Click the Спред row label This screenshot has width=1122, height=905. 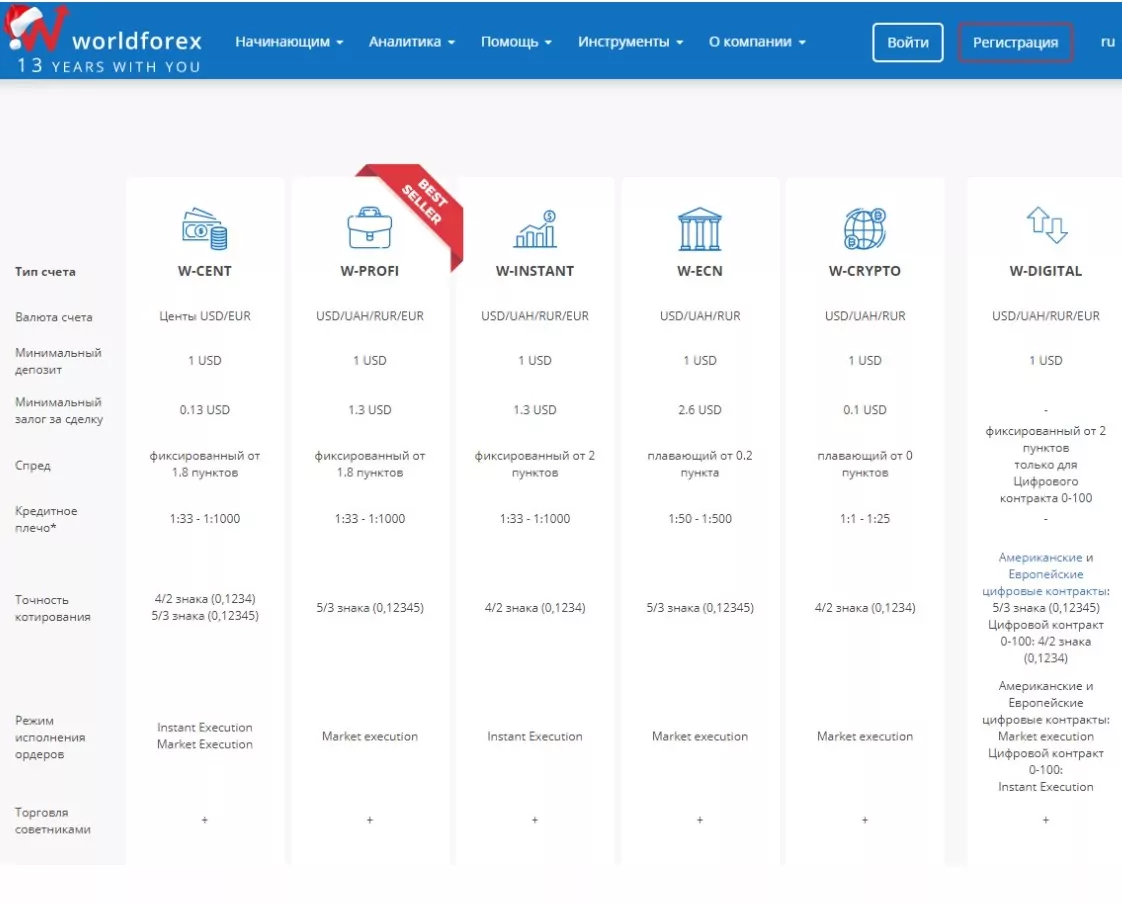[x=32, y=466]
